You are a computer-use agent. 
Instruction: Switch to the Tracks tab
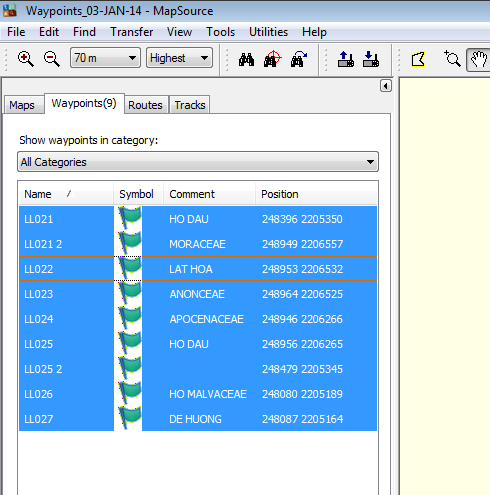pyautogui.click(x=190, y=105)
